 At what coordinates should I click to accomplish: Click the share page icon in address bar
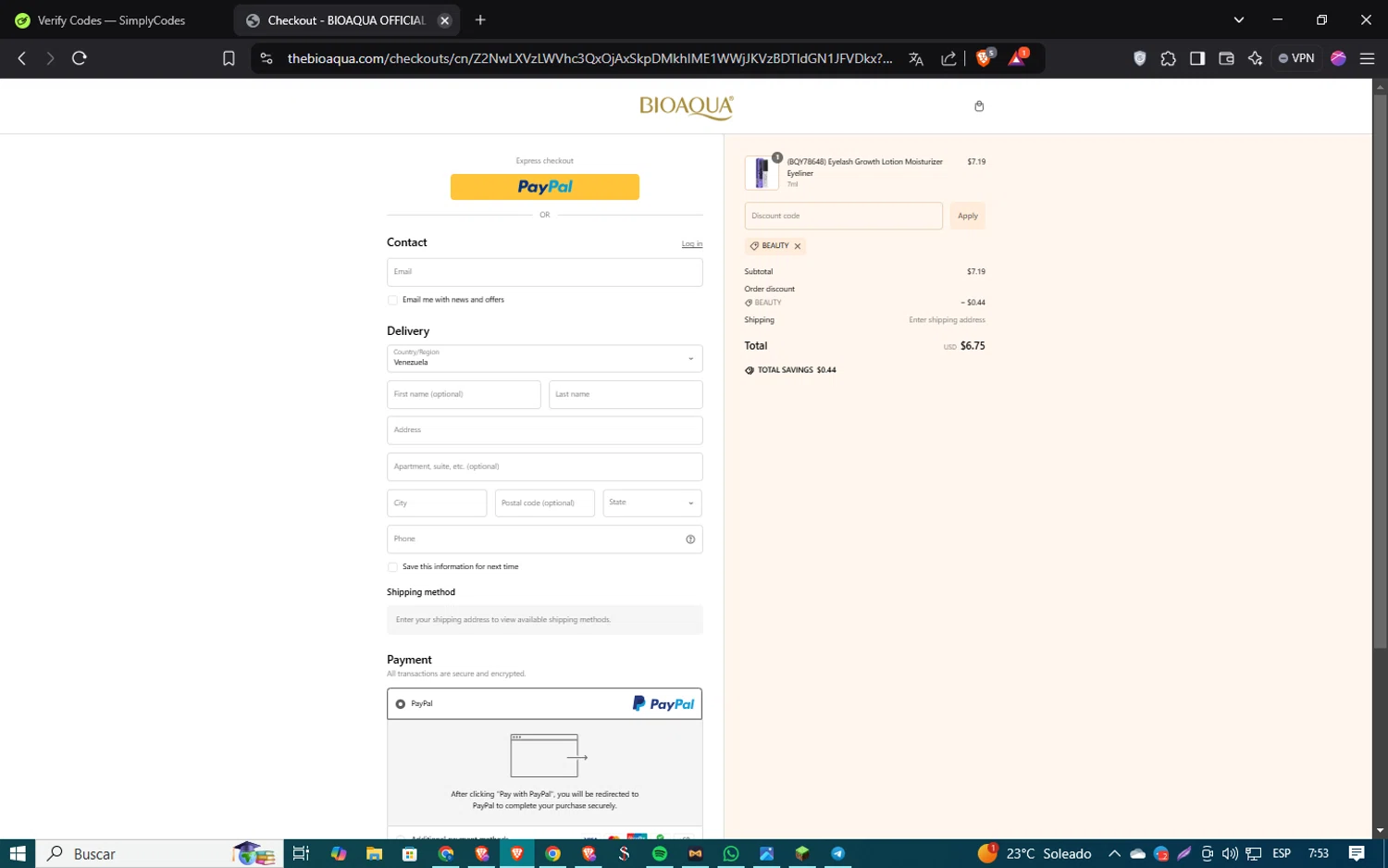click(x=948, y=58)
